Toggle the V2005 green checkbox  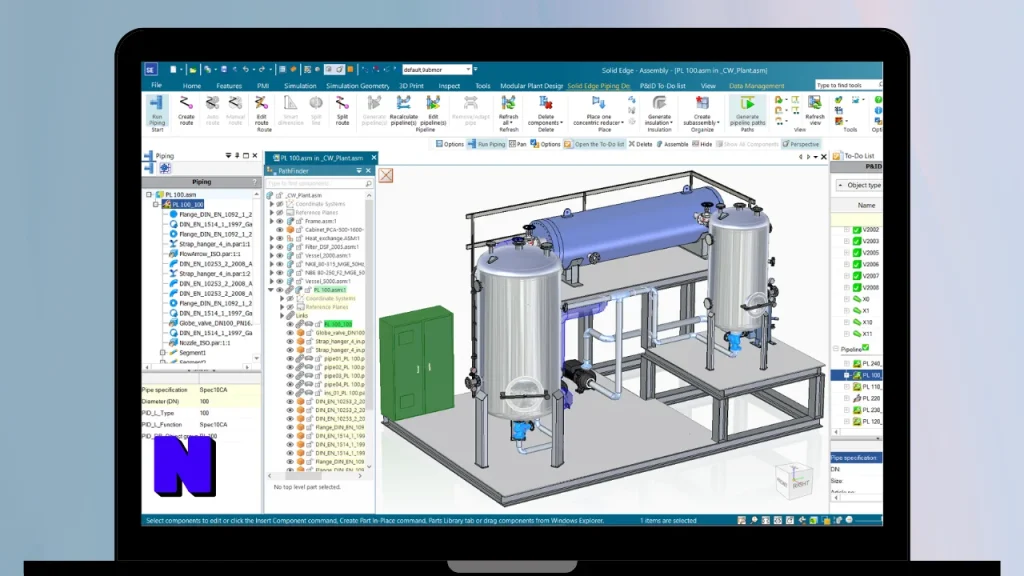tap(857, 253)
